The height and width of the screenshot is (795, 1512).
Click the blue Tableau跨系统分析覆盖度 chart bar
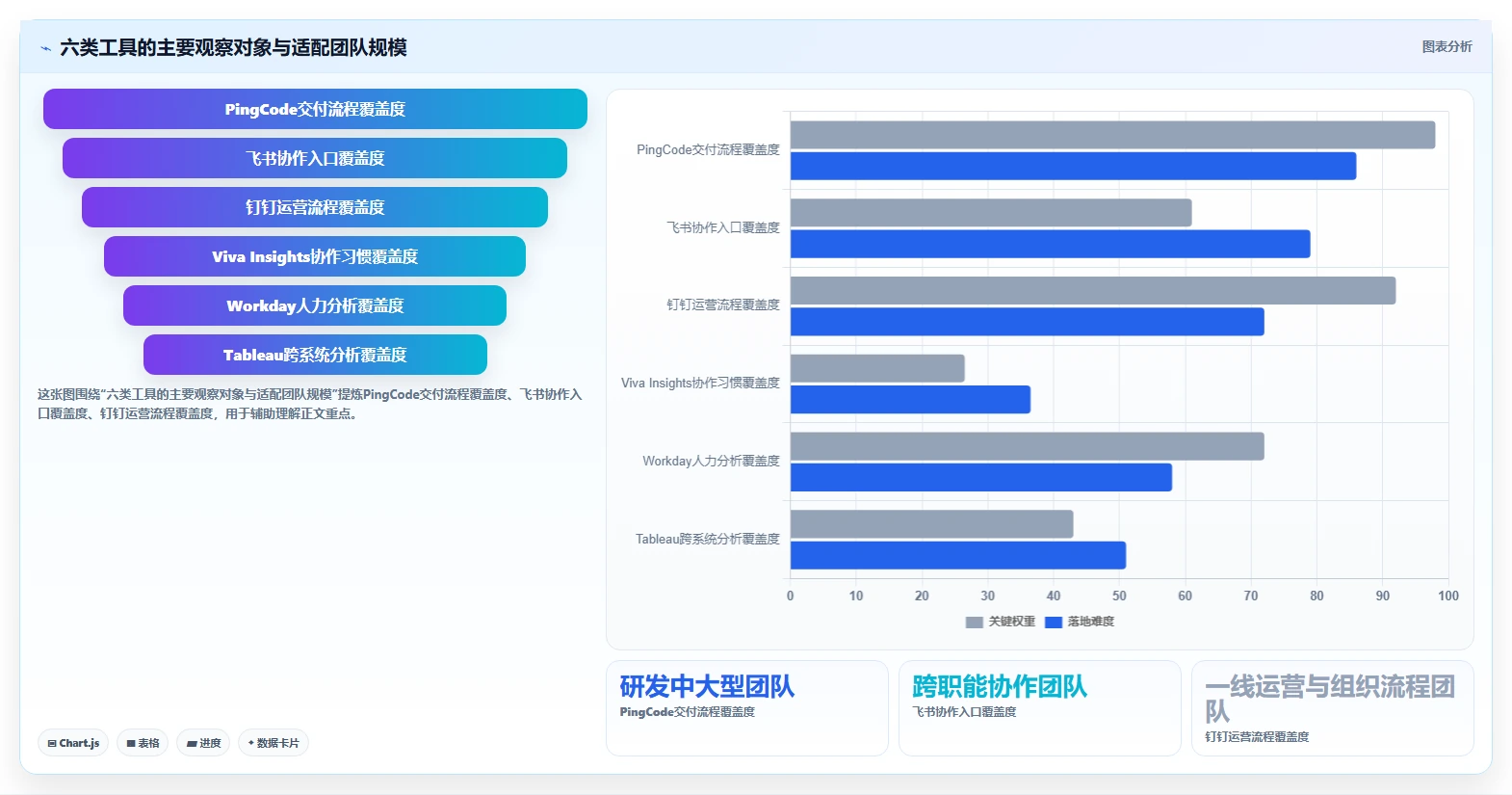958,555
